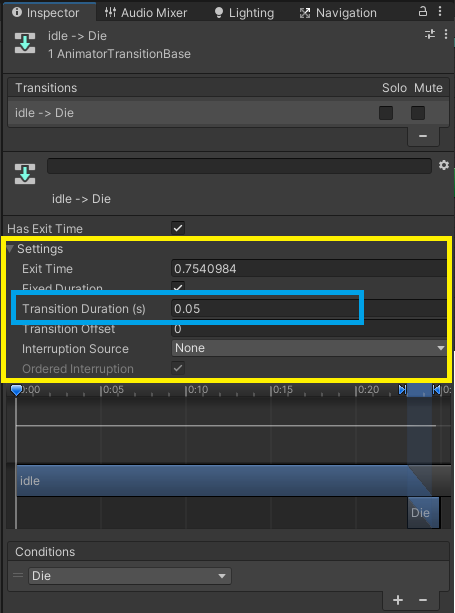Click the transition icon beside the name field
Viewport: 455px width, 613px height.
point(25,174)
